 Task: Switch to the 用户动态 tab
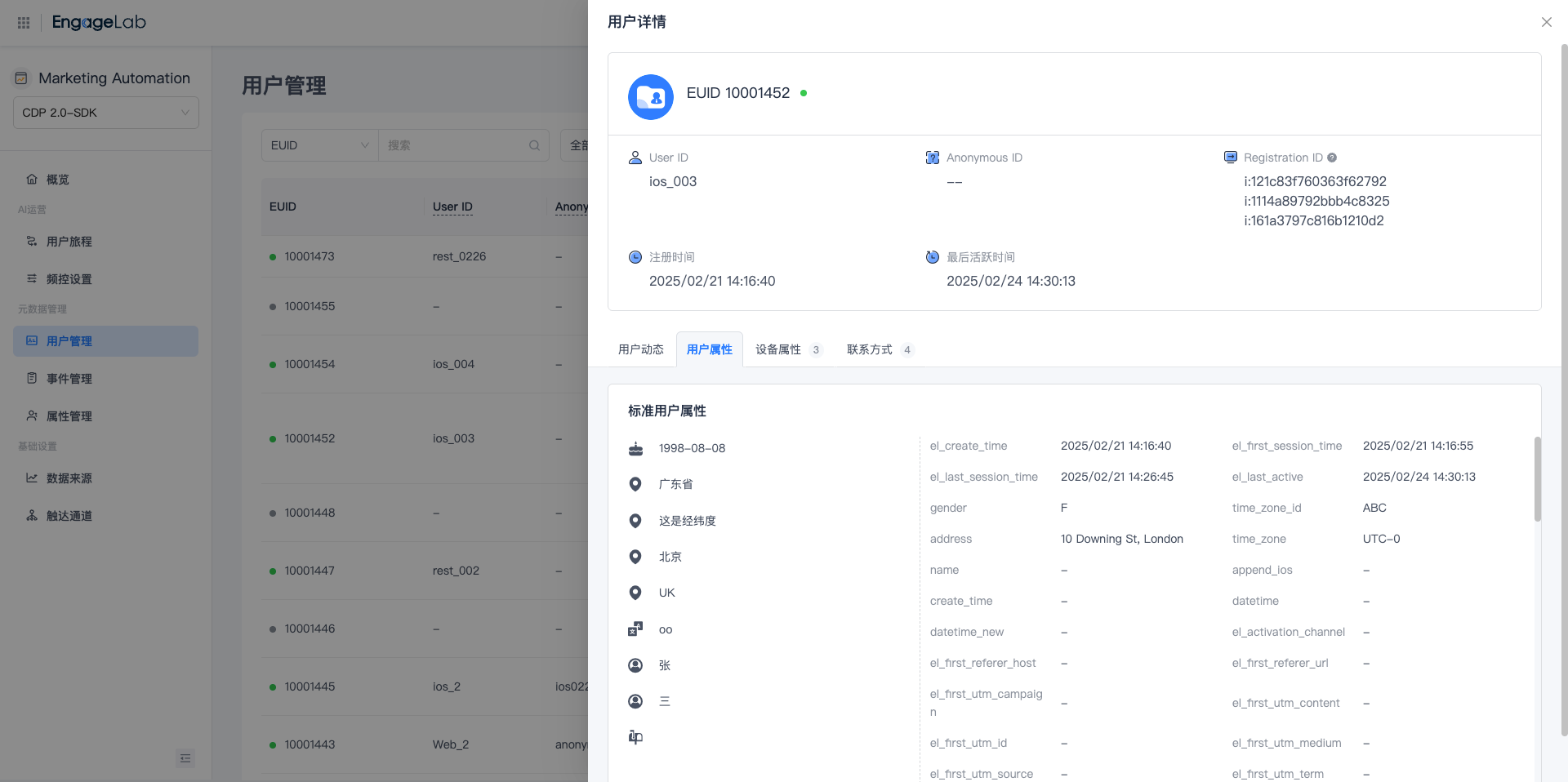[x=641, y=349]
